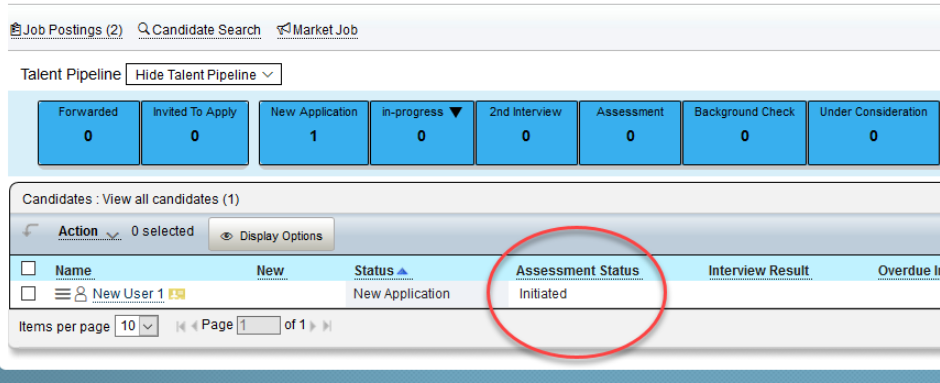Open the Action menu

point(89,232)
